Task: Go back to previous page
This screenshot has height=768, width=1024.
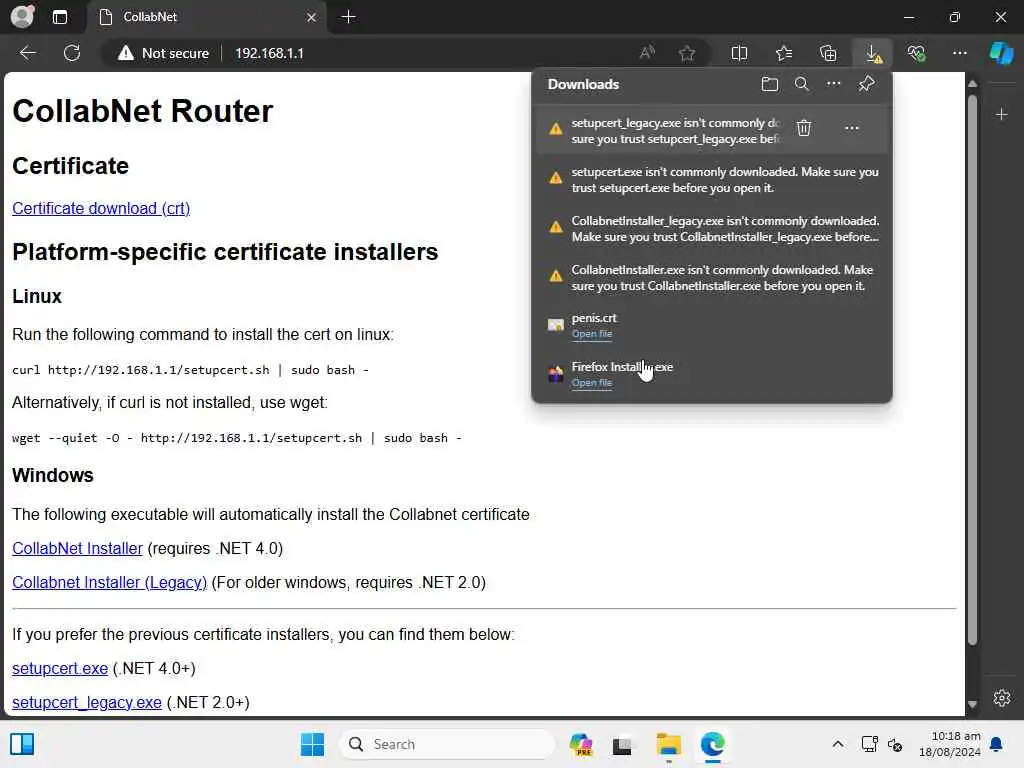Action: click(27, 53)
